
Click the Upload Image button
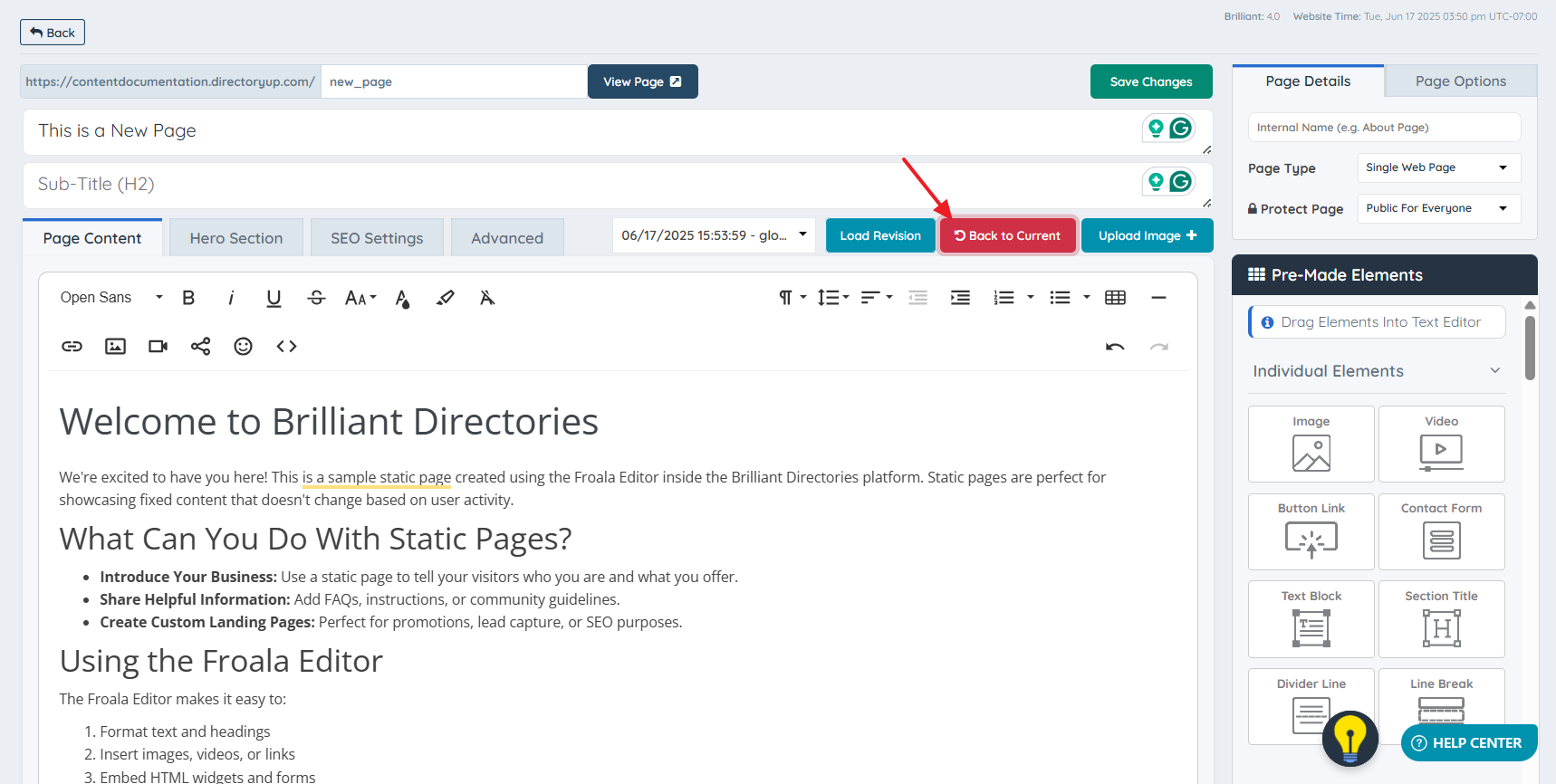tap(1148, 235)
